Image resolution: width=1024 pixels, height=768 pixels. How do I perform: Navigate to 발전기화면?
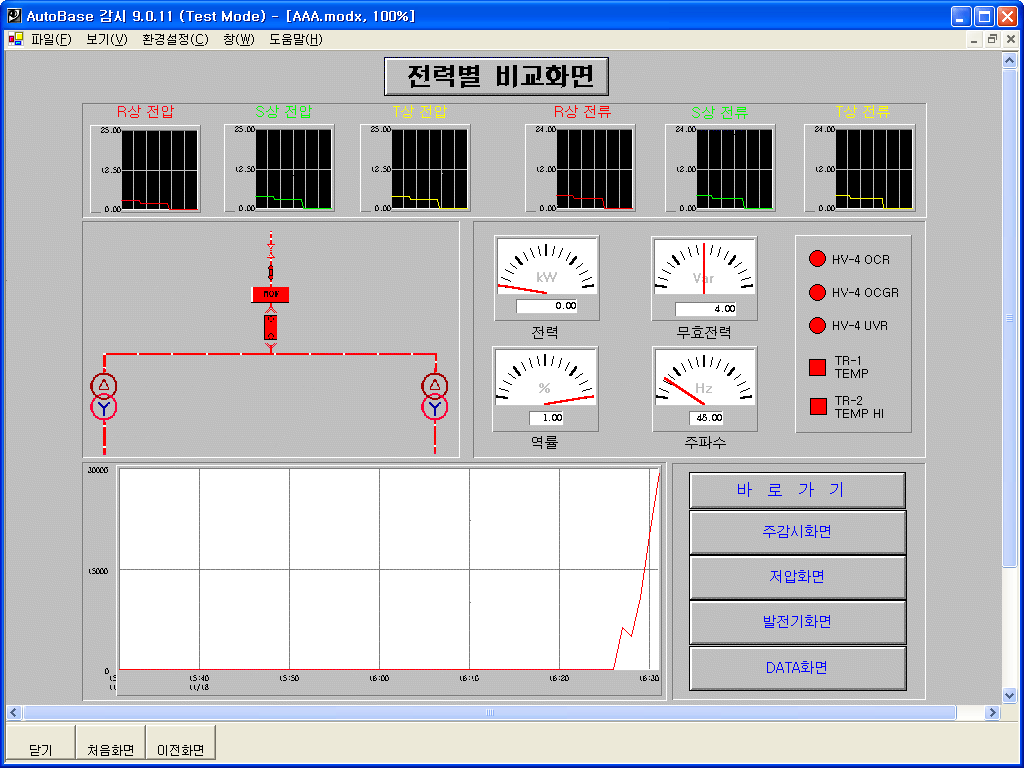tap(797, 622)
